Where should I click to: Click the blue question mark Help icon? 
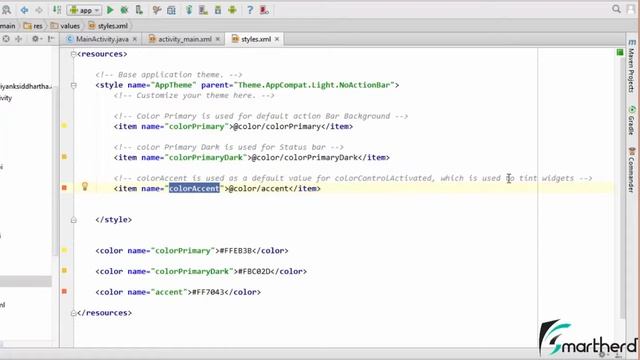(x=250, y=10)
